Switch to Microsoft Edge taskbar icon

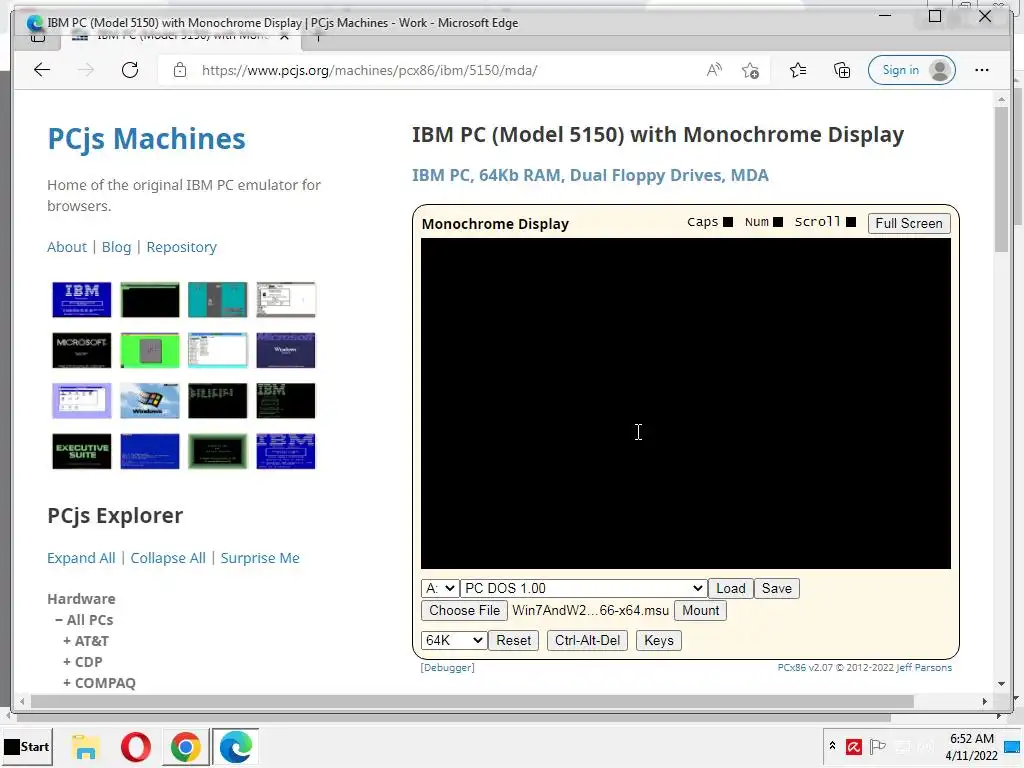[x=236, y=746]
